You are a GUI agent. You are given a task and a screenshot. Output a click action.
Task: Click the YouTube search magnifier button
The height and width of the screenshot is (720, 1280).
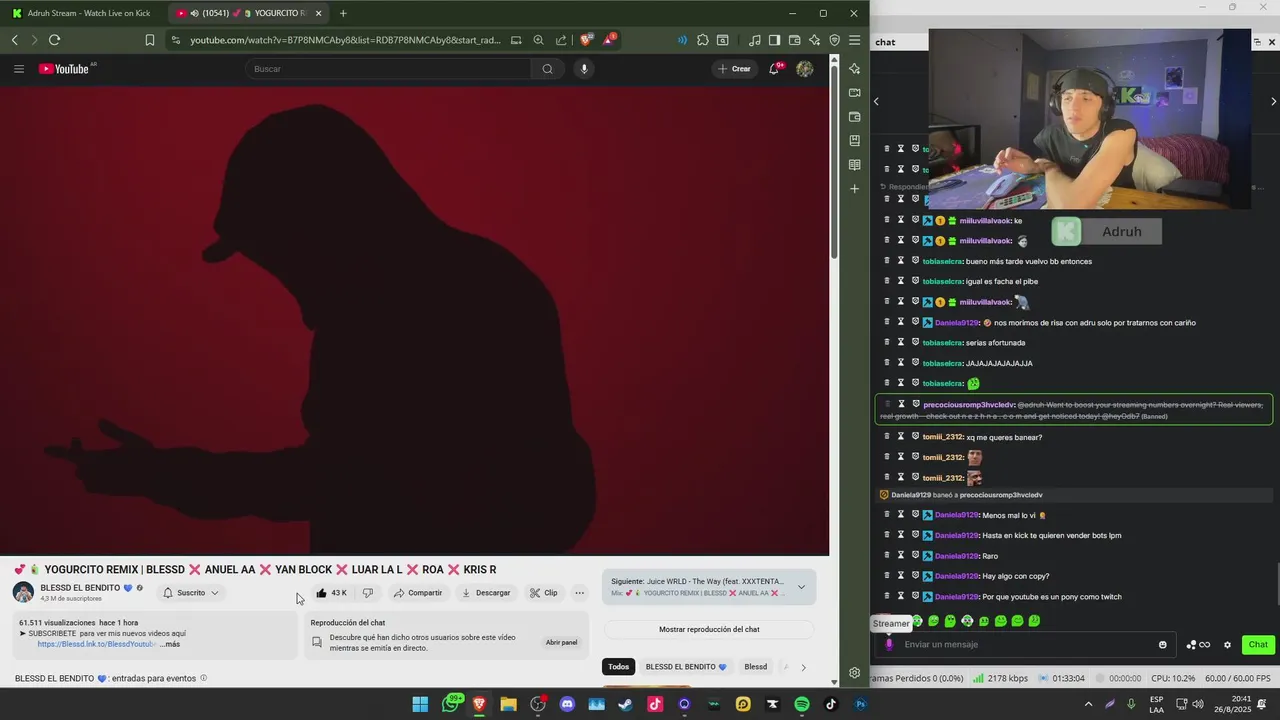pyautogui.click(x=547, y=69)
